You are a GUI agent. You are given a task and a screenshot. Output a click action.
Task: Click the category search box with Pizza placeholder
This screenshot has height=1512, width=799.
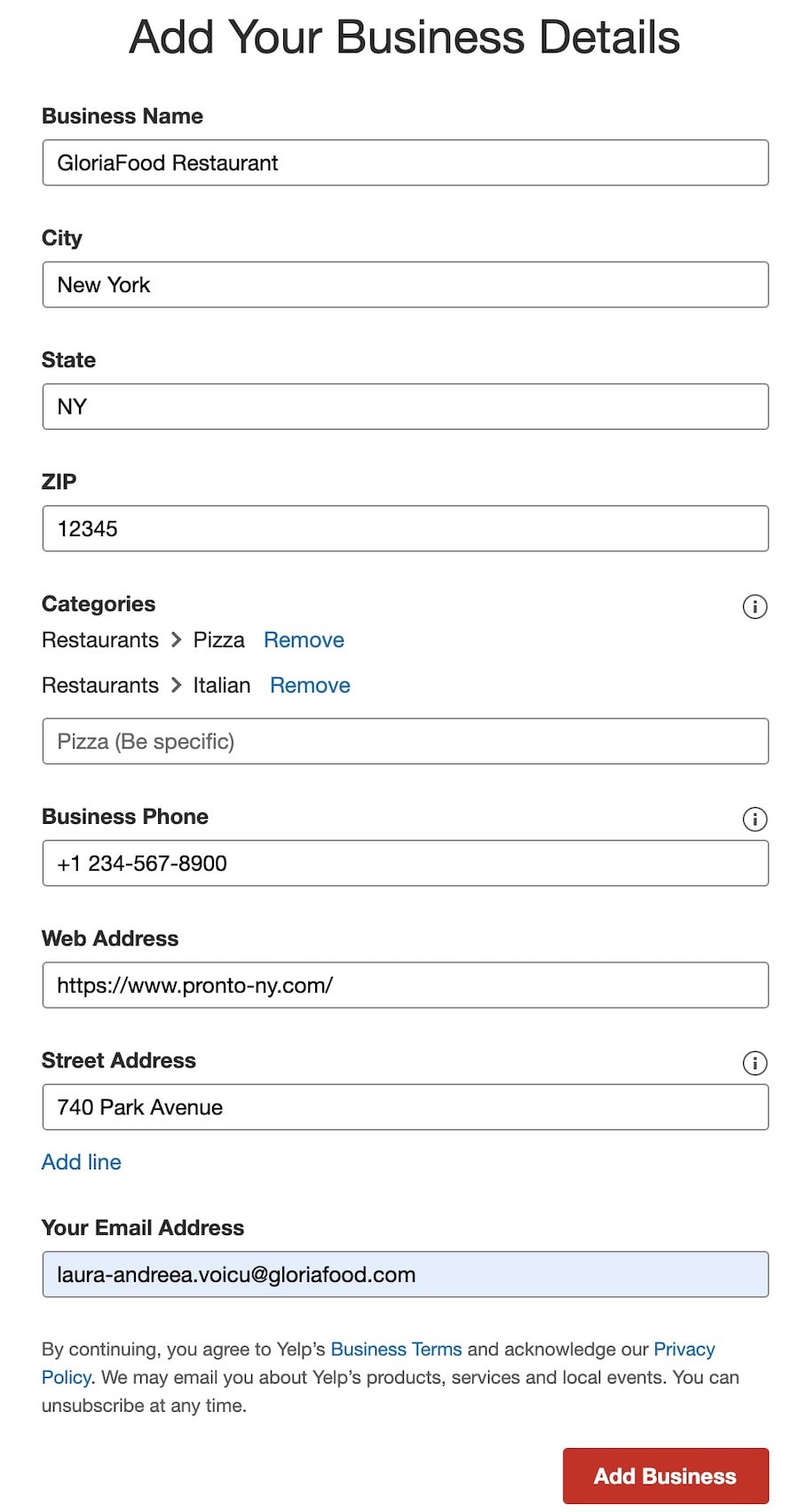pyautogui.click(x=405, y=741)
